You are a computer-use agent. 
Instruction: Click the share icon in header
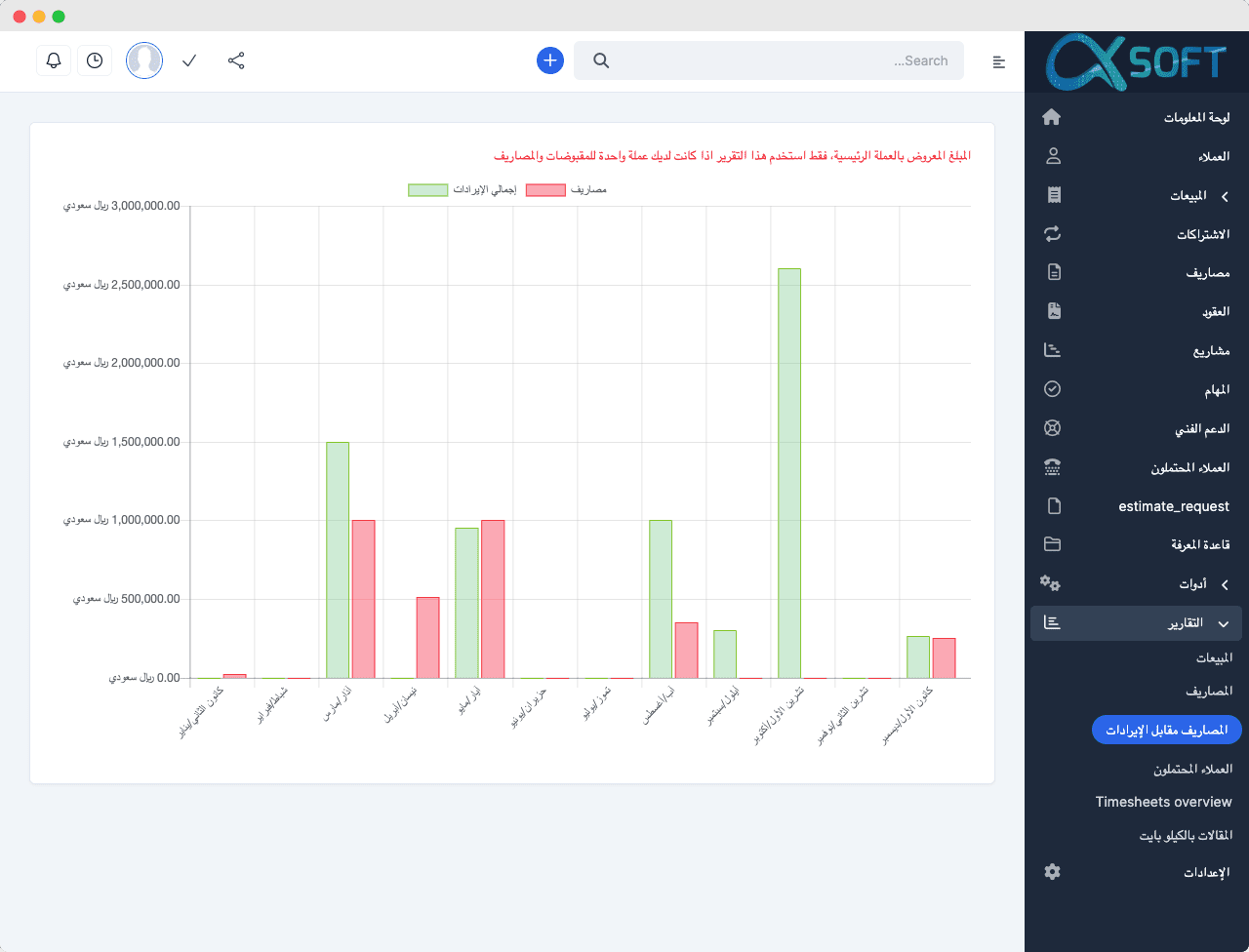pos(236,60)
